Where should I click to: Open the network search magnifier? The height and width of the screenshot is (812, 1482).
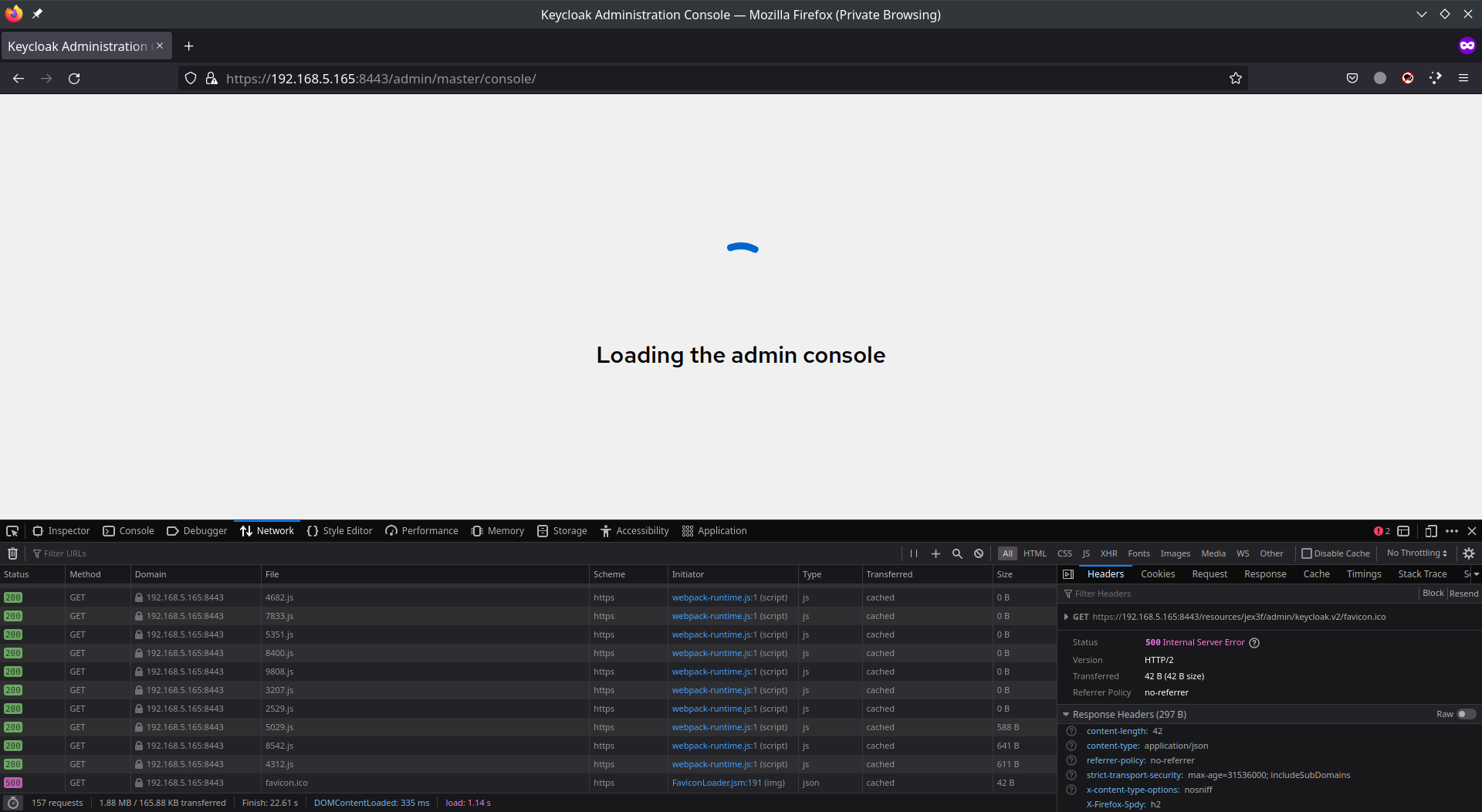[957, 553]
